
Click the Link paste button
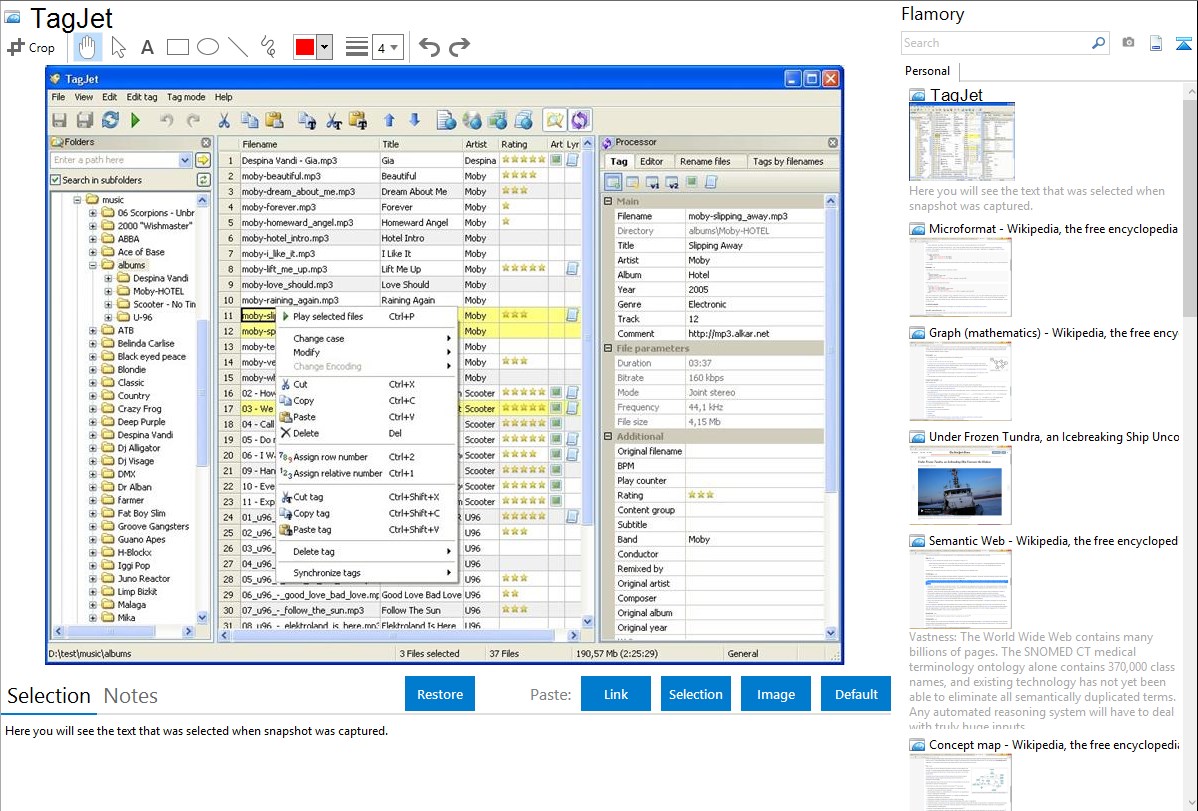[616, 694]
